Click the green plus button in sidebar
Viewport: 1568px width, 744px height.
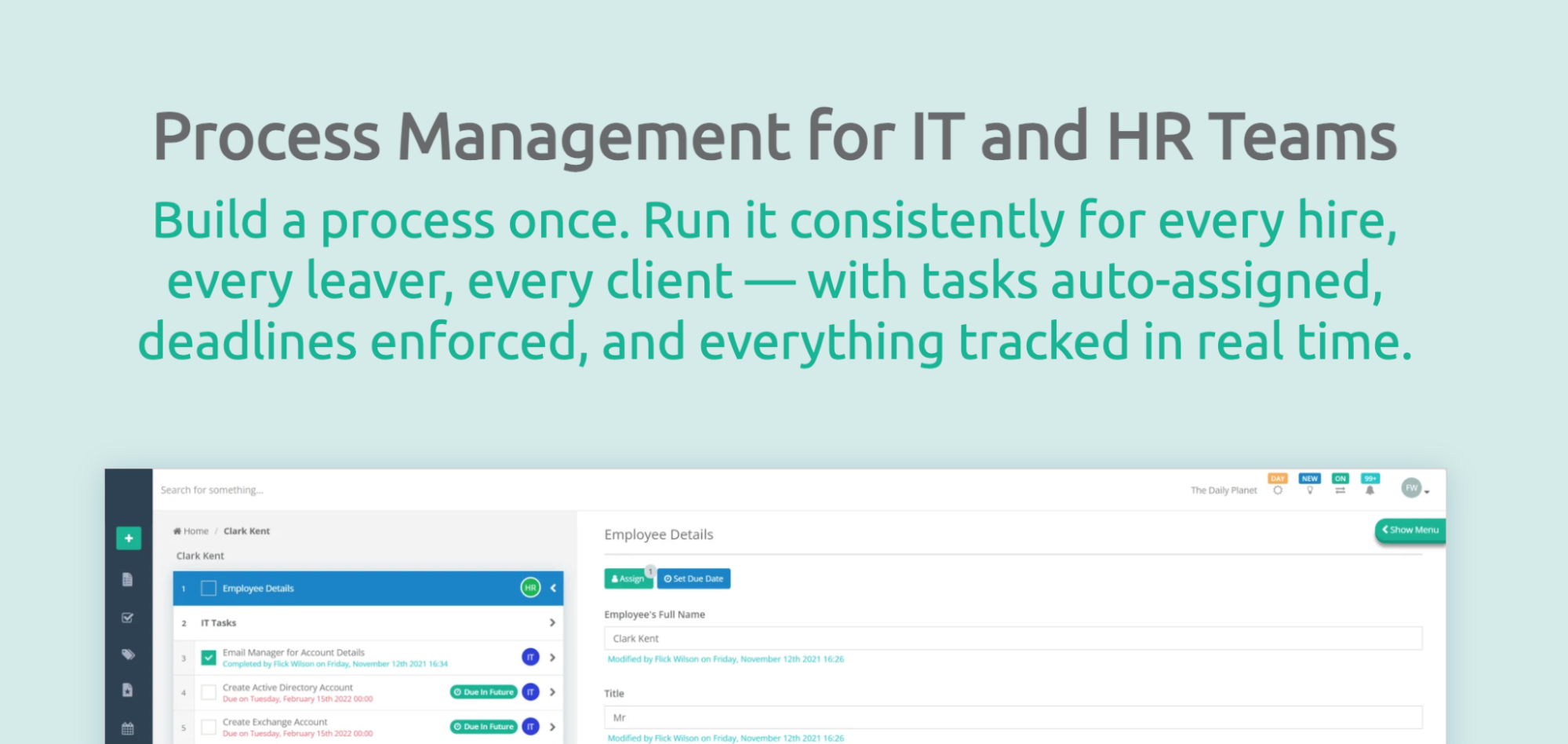tap(129, 538)
